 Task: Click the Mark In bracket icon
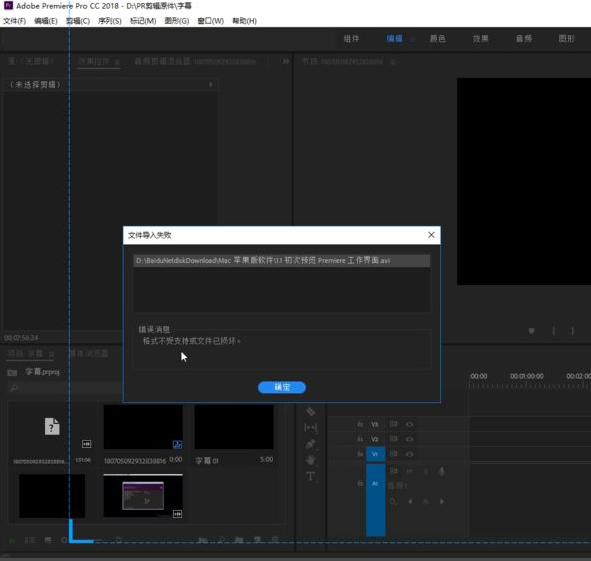[x=554, y=331]
